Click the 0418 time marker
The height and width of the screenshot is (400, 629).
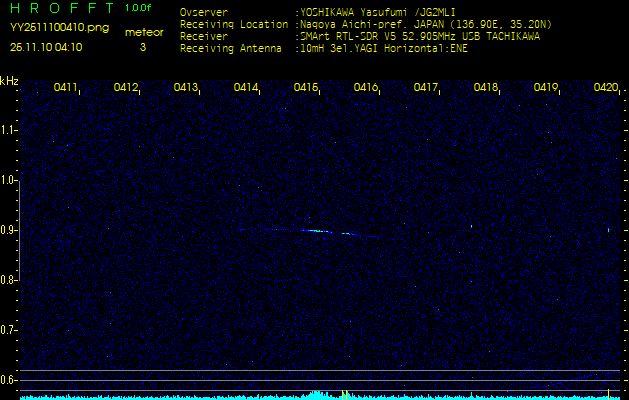pyautogui.click(x=486, y=88)
